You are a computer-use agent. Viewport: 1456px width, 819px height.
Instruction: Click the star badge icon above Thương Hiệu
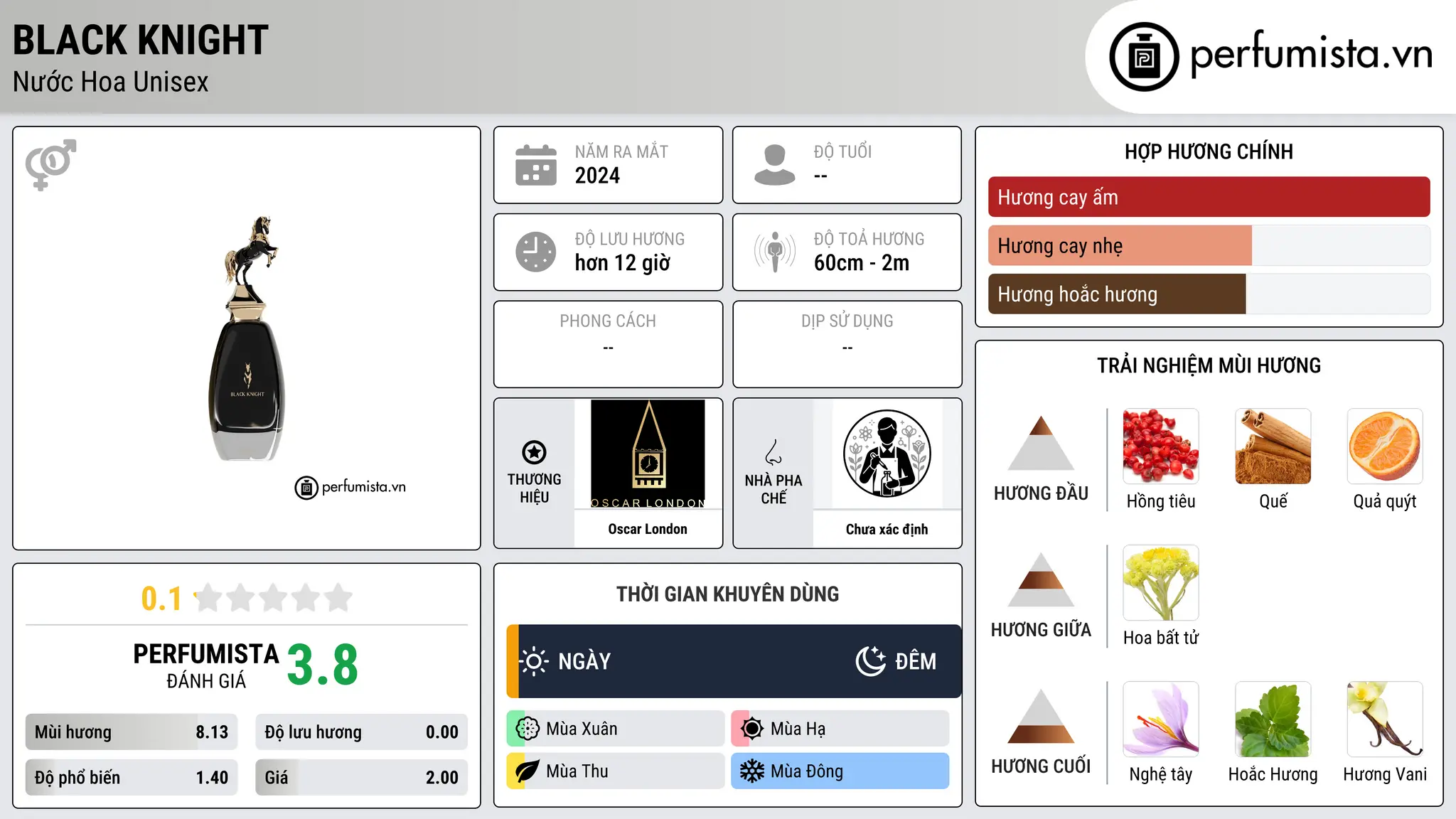(x=534, y=452)
